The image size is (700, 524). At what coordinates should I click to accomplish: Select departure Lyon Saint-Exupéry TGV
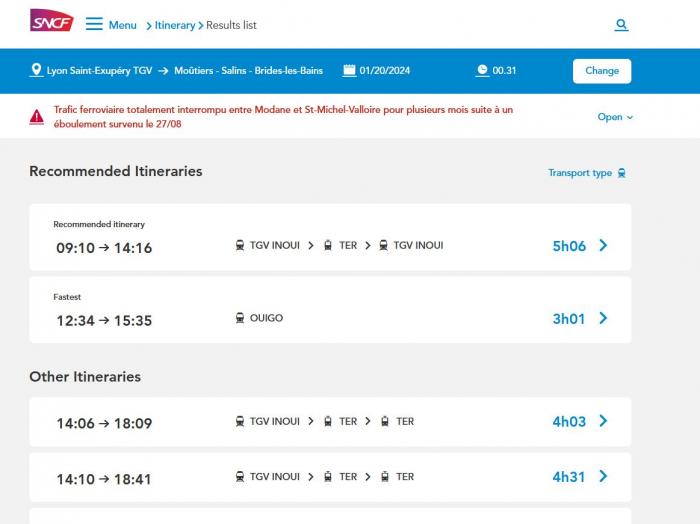coord(99,71)
